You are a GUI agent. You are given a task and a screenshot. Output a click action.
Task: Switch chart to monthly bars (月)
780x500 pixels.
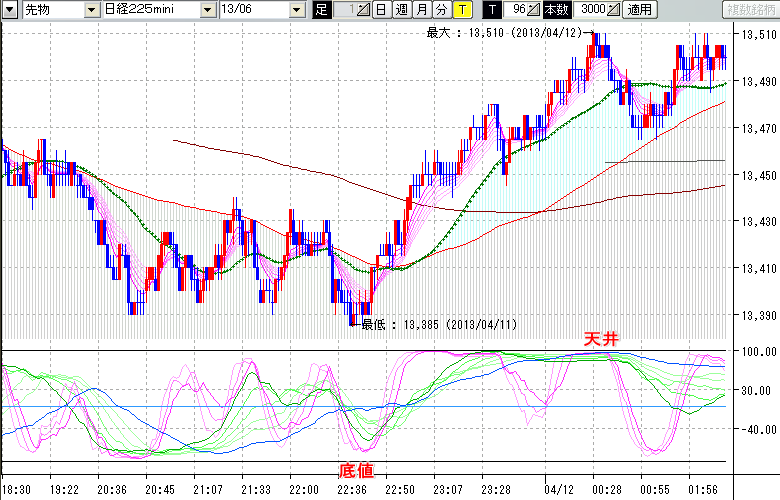click(421, 10)
